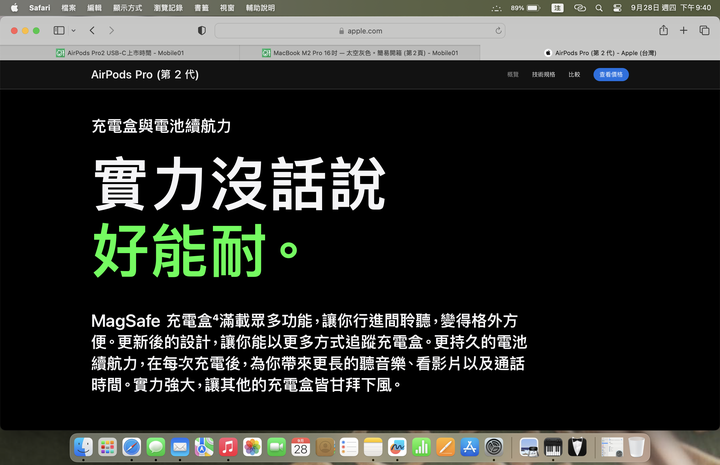Reload the page with the refresh icon
The image size is (720, 465).
coord(498,31)
